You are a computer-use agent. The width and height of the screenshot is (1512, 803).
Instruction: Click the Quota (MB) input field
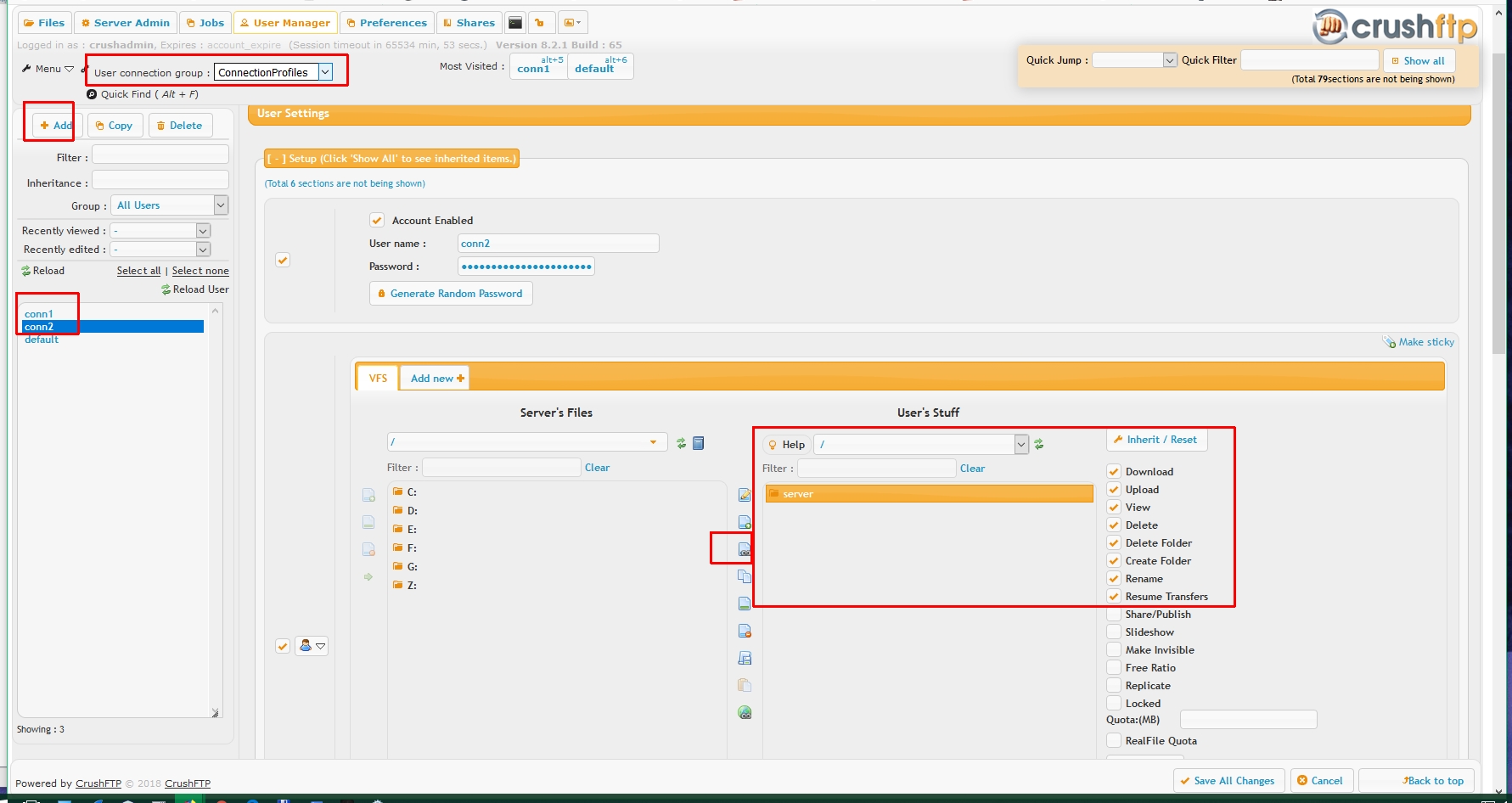click(1248, 720)
